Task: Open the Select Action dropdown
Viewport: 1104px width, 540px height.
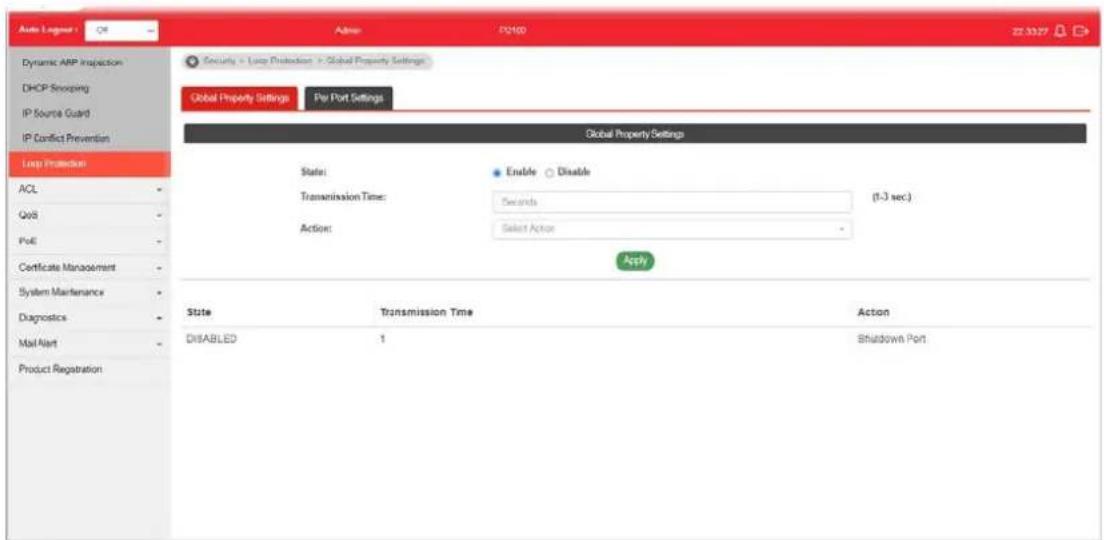Action: (x=671, y=229)
